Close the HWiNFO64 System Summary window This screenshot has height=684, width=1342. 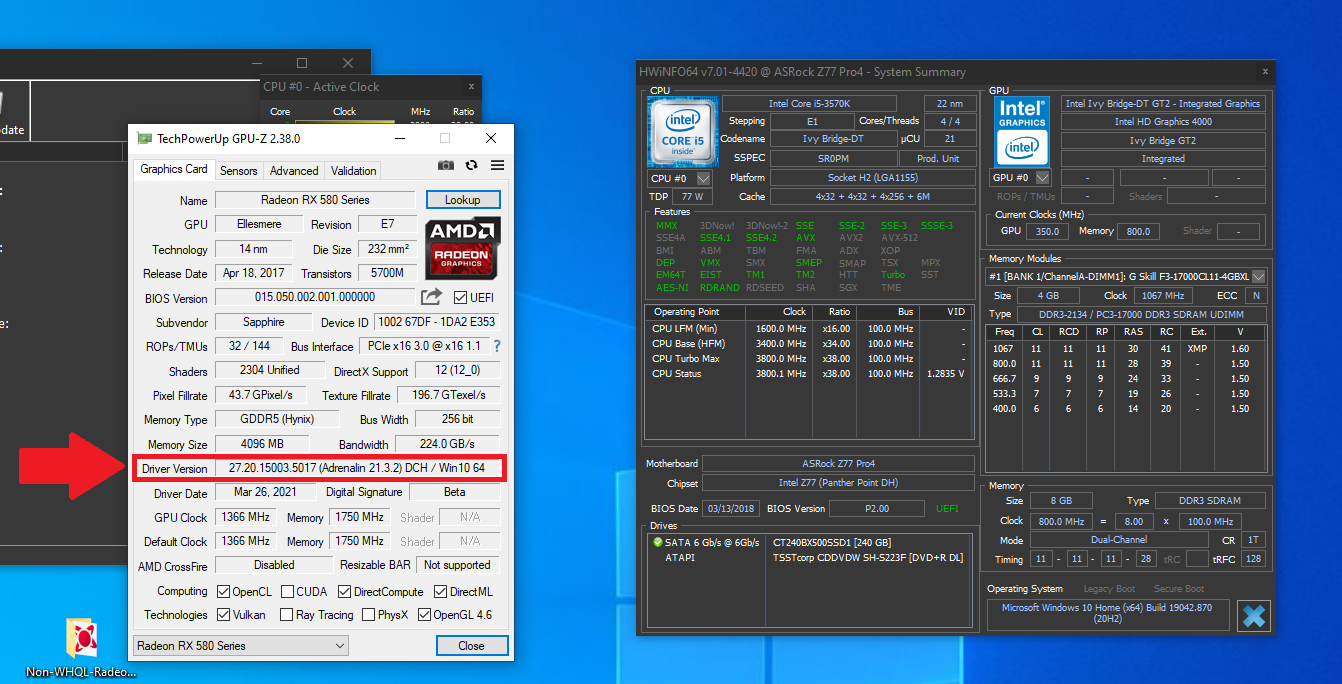click(x=1265, y=72)
